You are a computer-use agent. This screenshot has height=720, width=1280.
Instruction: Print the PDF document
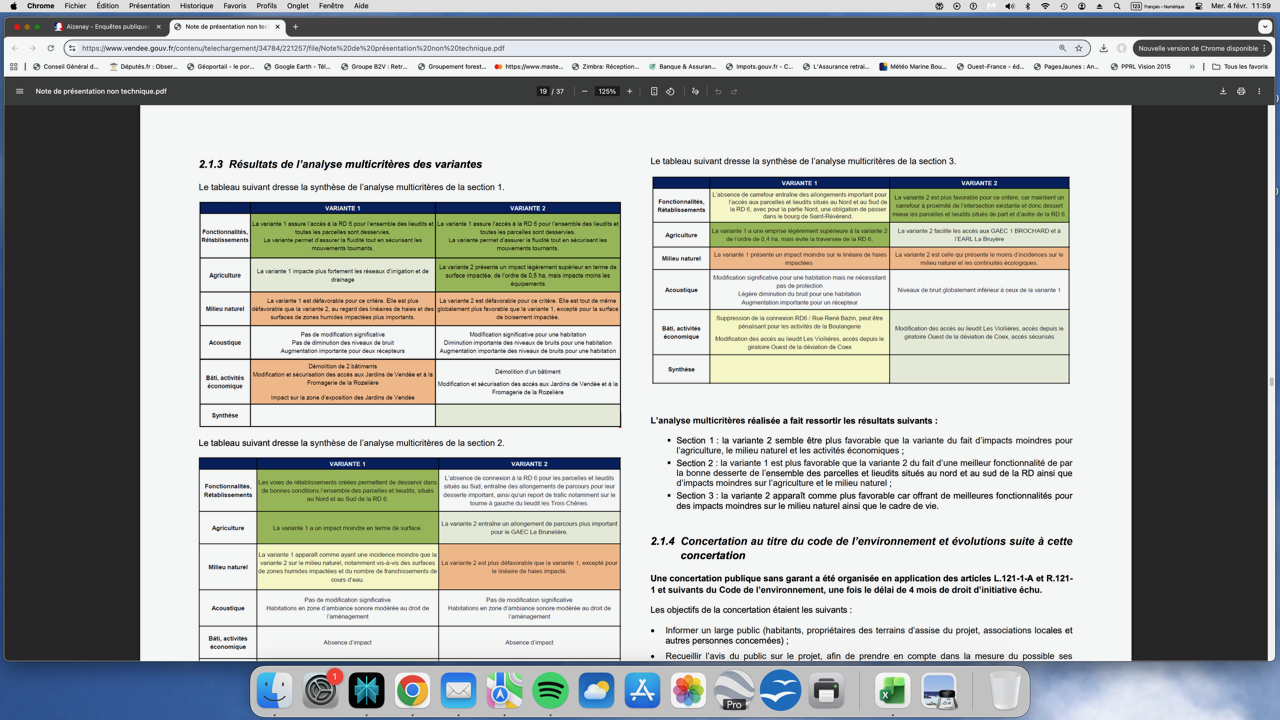tap(1241, 91)
